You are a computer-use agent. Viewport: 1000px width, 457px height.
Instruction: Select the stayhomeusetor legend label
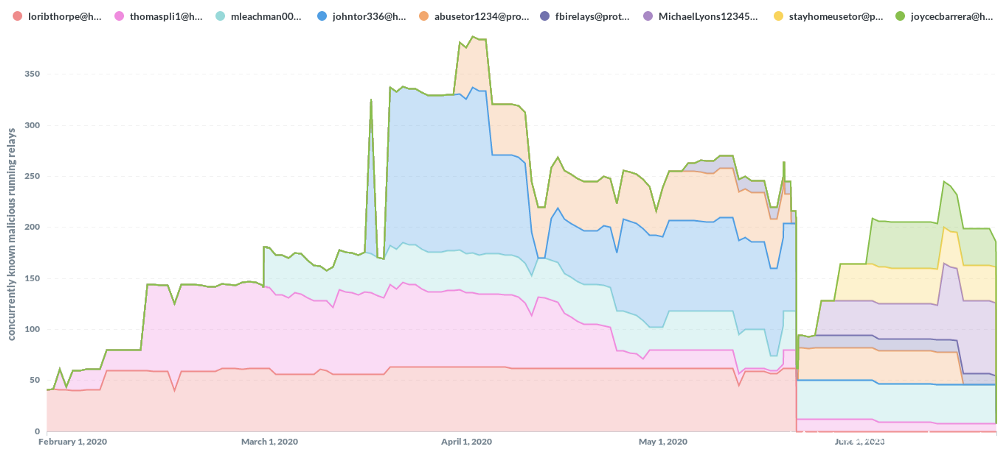836,17
